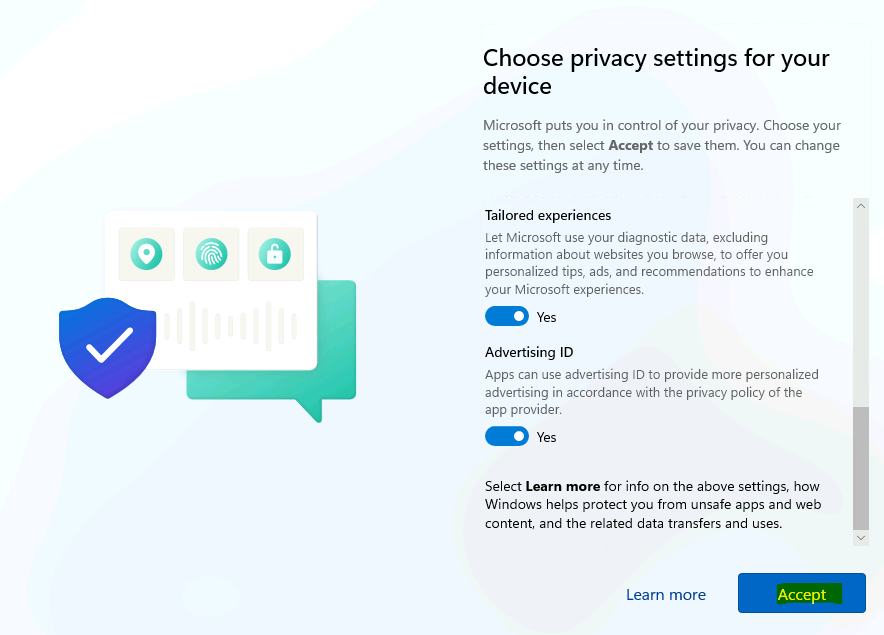Disable the Advertising ID toggle
The height and width of the screenshot is (635, 884).
(507, 436)
